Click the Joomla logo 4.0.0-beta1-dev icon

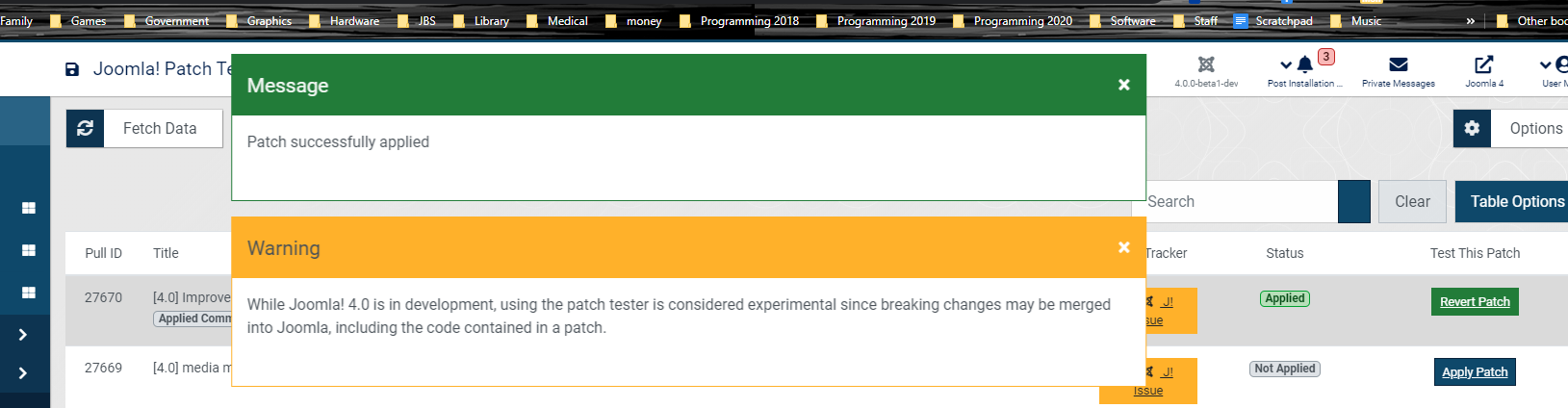[x=1206, y=64]
